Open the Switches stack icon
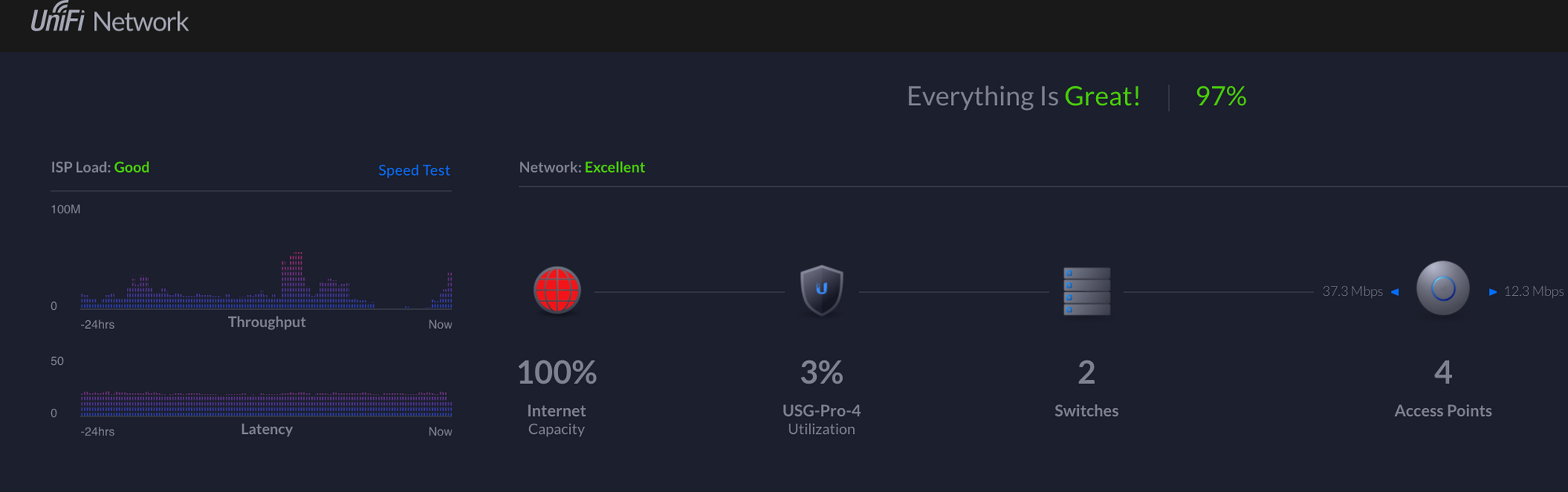The width and height of the screenshot is (1568, 492). point(1087,291)
